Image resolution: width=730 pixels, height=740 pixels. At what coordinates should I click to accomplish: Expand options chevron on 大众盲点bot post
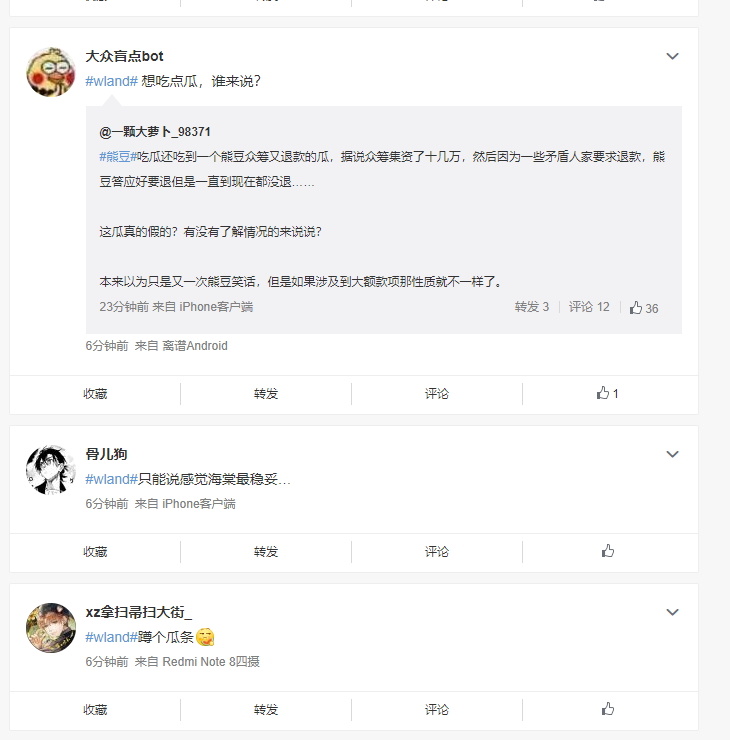click(x=672, y=56)
